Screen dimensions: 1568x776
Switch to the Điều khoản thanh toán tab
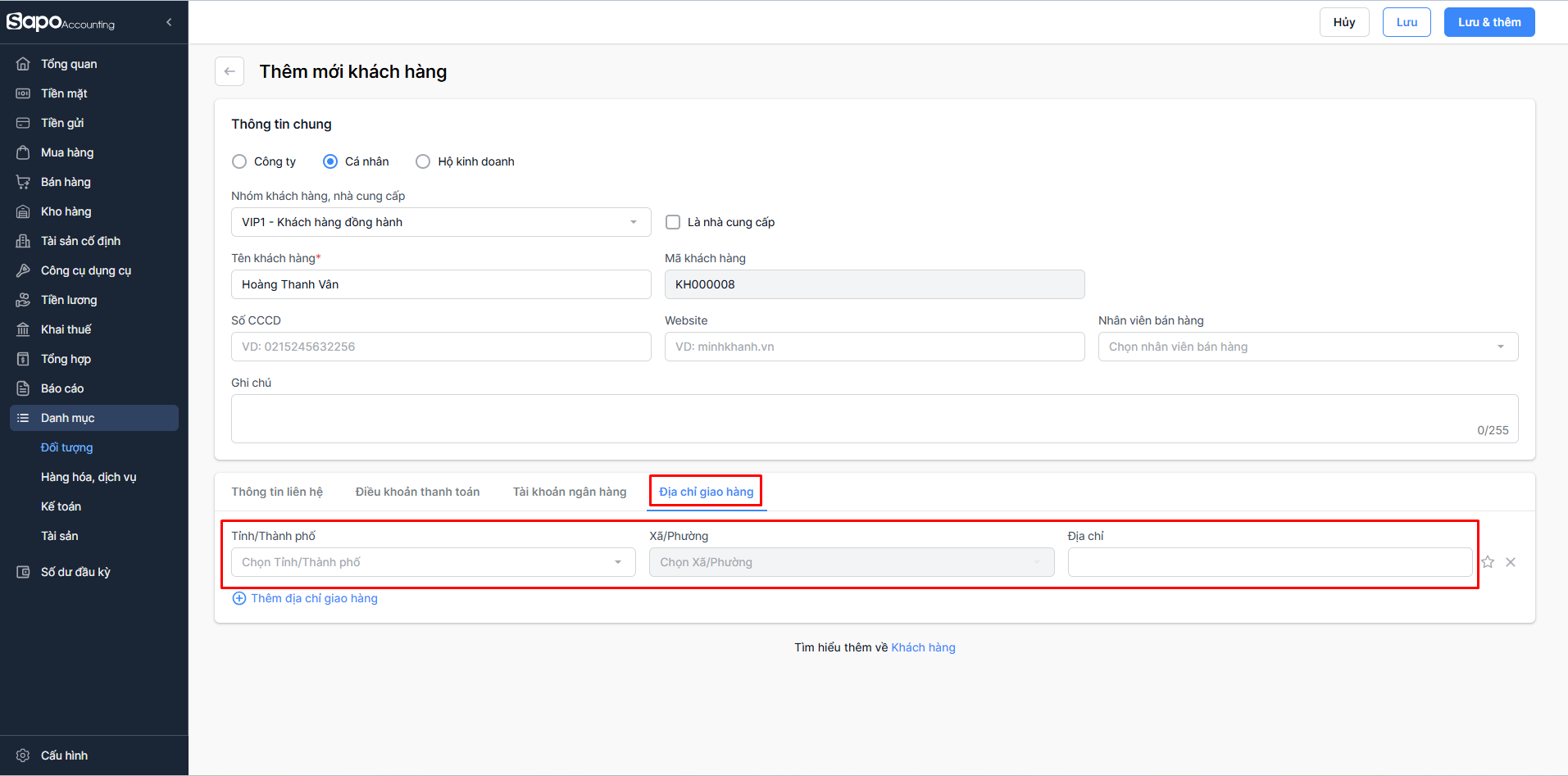[417, 492]
